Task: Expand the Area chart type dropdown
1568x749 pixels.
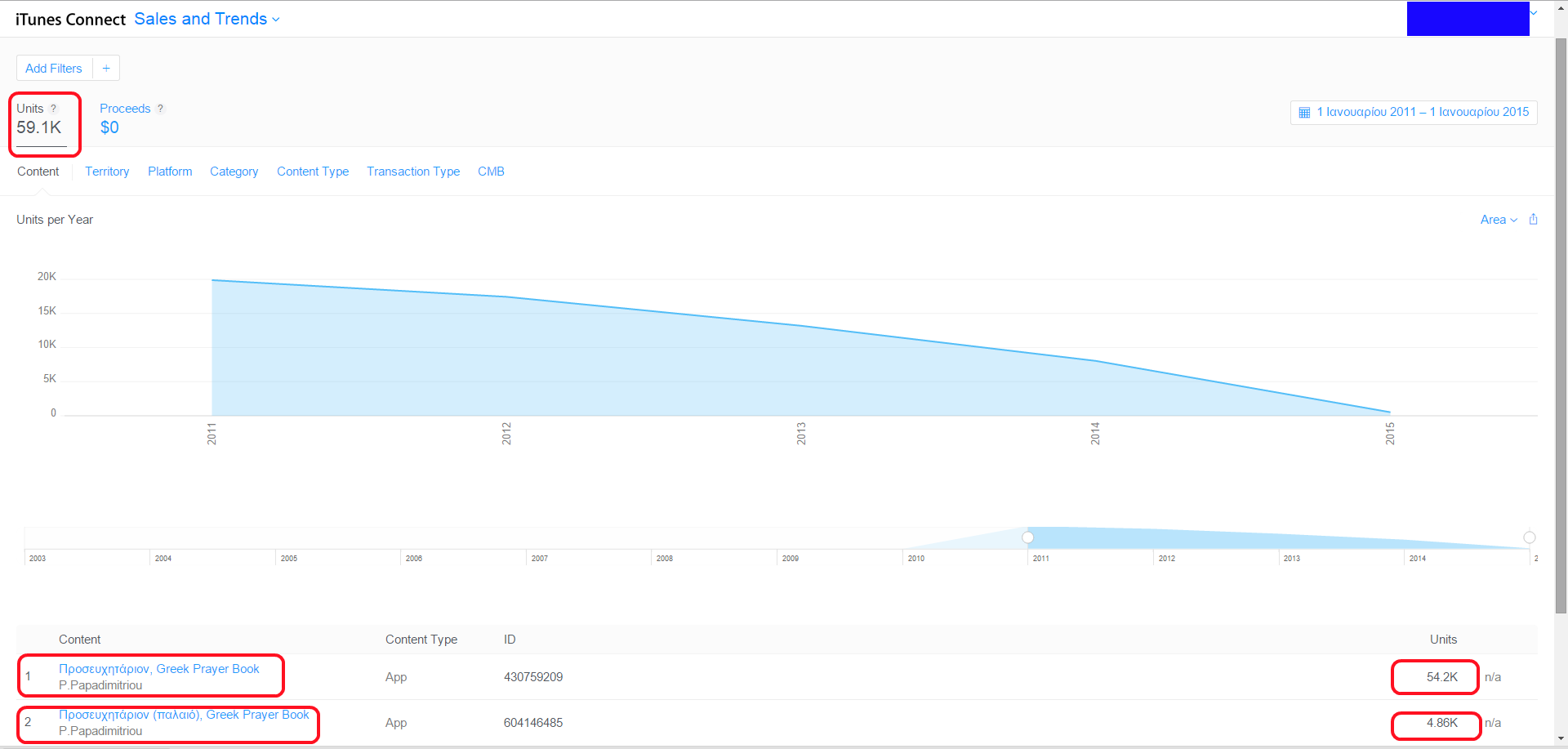Action: [x=1498, y=220]
